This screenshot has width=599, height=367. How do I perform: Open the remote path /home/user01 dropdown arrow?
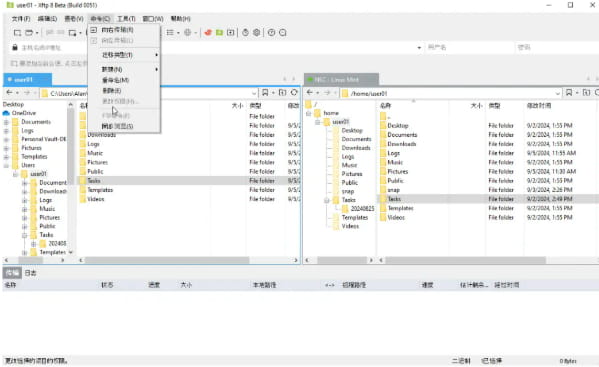[x=557, y=93]
